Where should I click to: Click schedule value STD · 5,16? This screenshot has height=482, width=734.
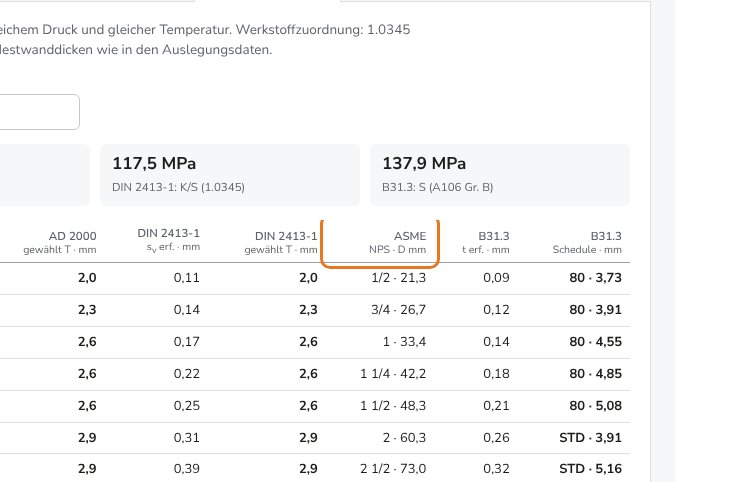pyautogui.click(x=590, y=469)
